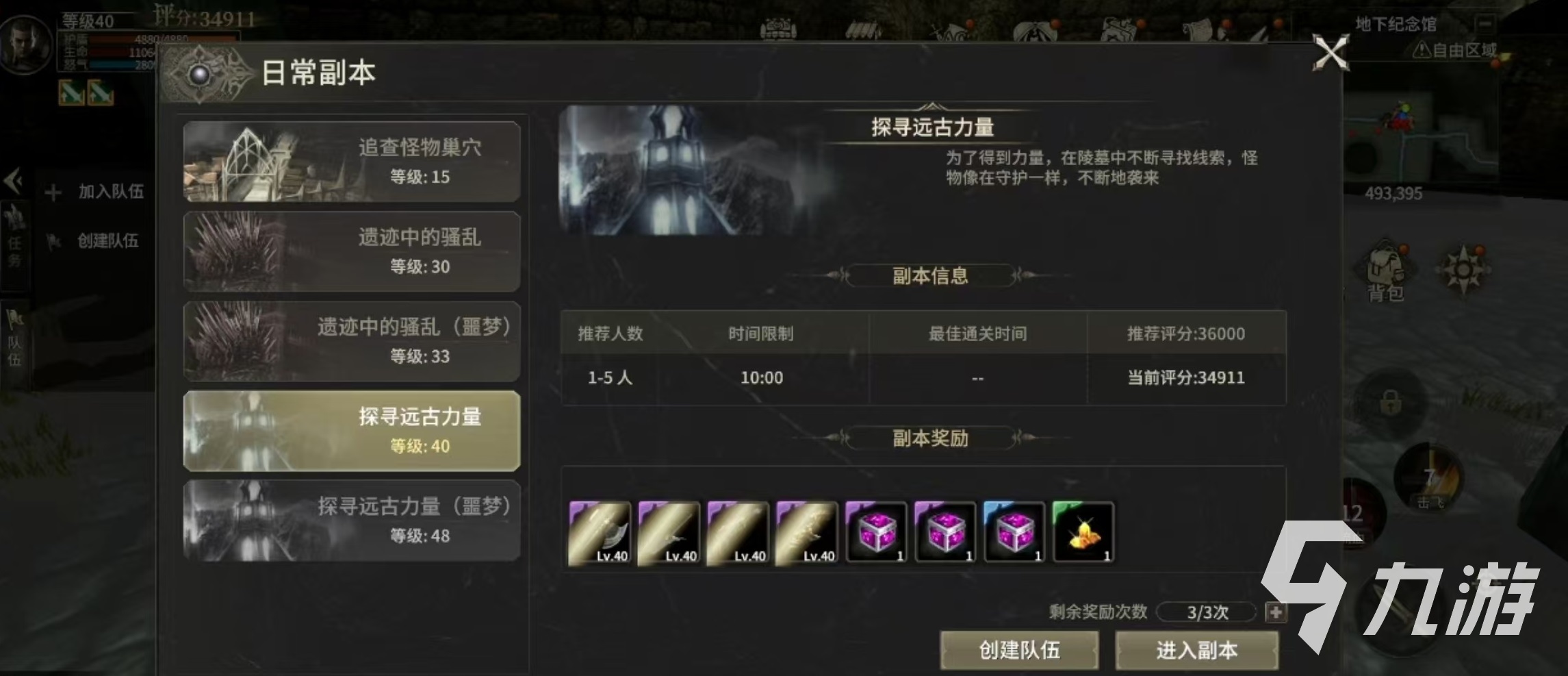Click the first green buff status icon
The height and width of the screenshot is (676, 1568).
pos(71,92)
